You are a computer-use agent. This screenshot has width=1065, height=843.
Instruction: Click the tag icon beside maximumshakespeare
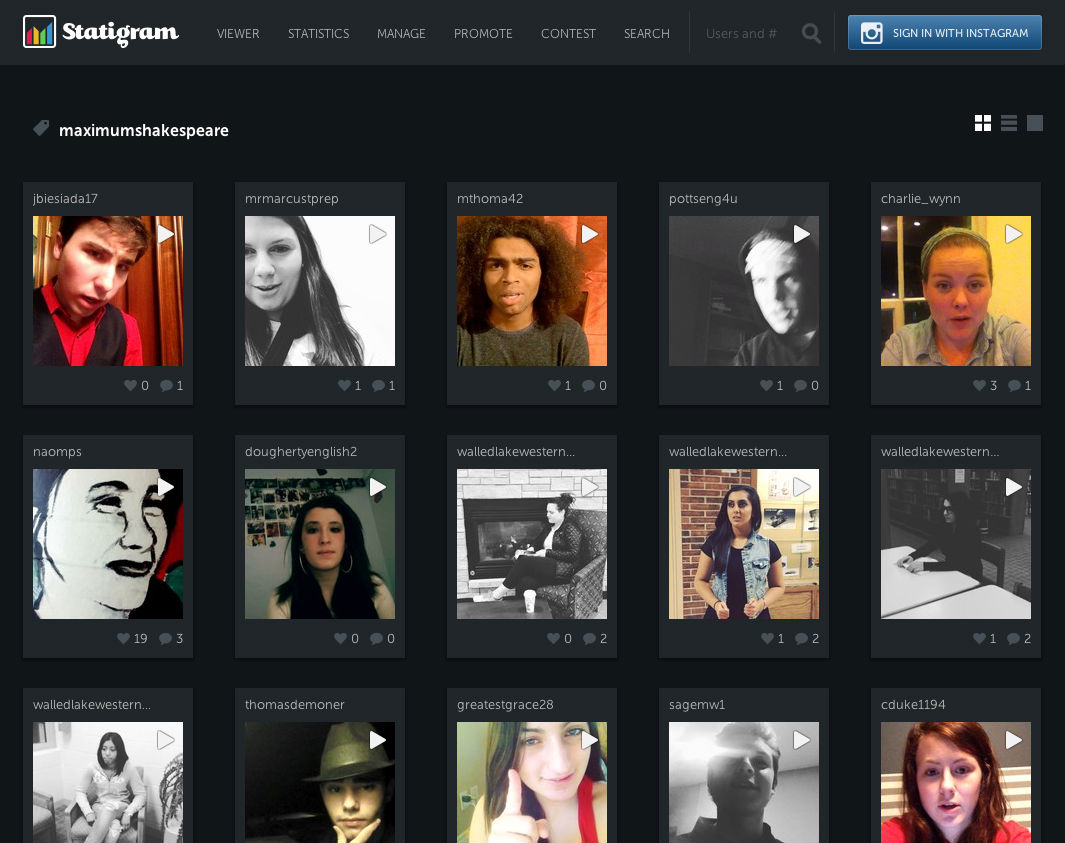[x=41, y=128]
